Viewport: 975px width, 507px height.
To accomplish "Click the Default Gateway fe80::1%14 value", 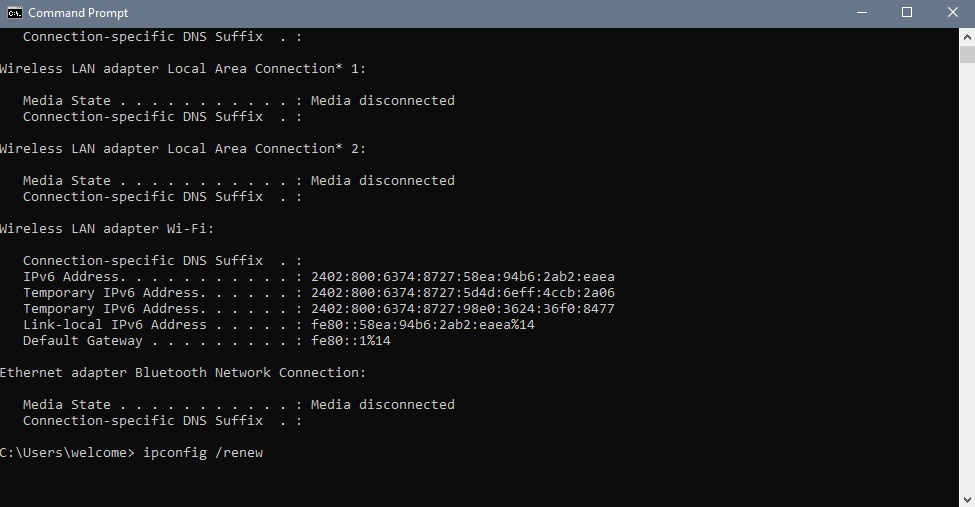I will [x=351, y=341].
